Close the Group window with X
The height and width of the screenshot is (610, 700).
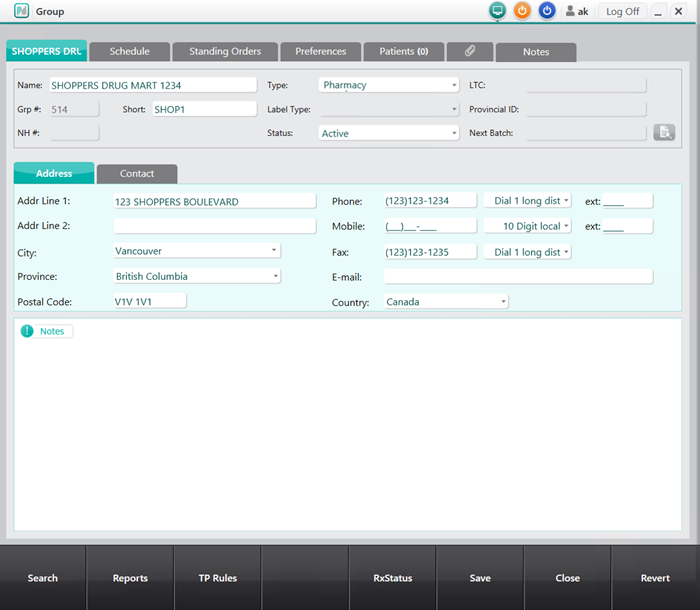point(678,11)
